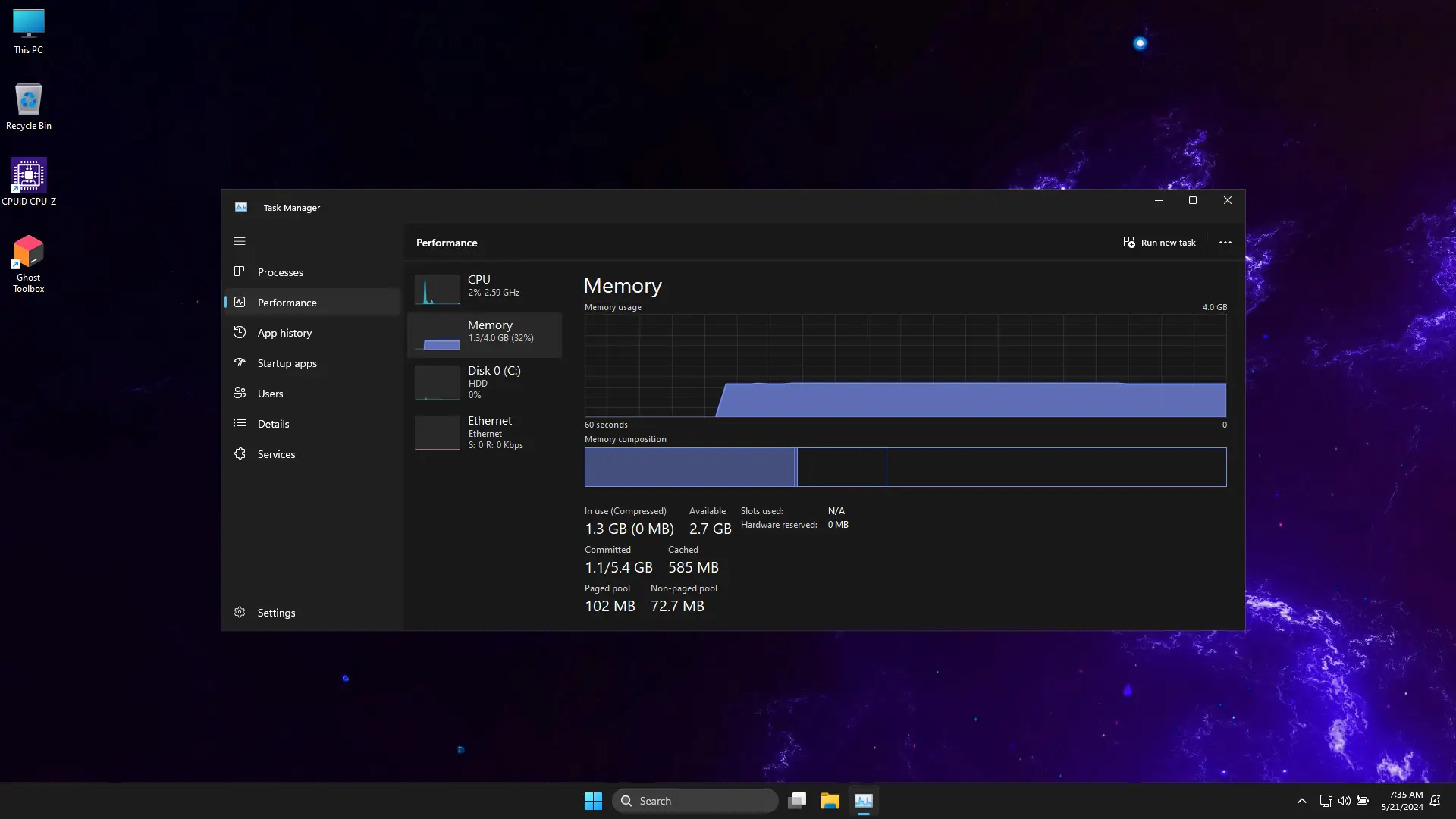
Task: Open the App history page
Action: (x=284, y=332)
